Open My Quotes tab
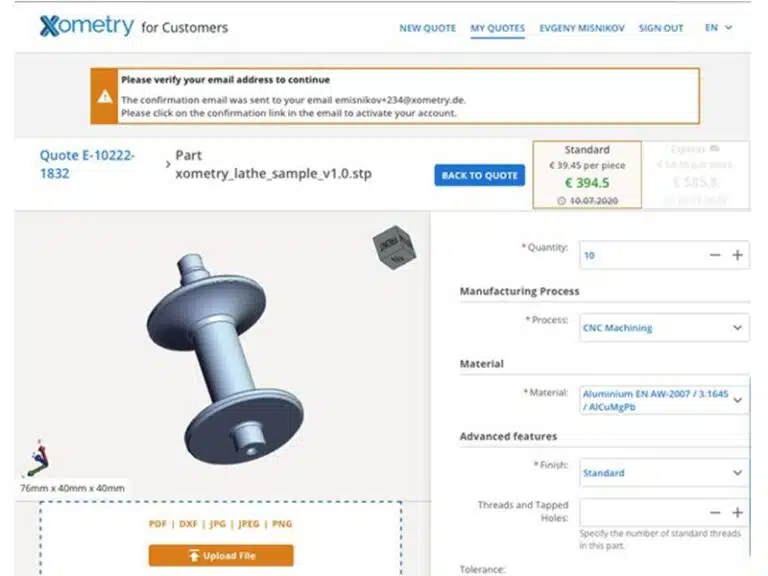The width and height of the screenshot is (768, 576). 497,28
